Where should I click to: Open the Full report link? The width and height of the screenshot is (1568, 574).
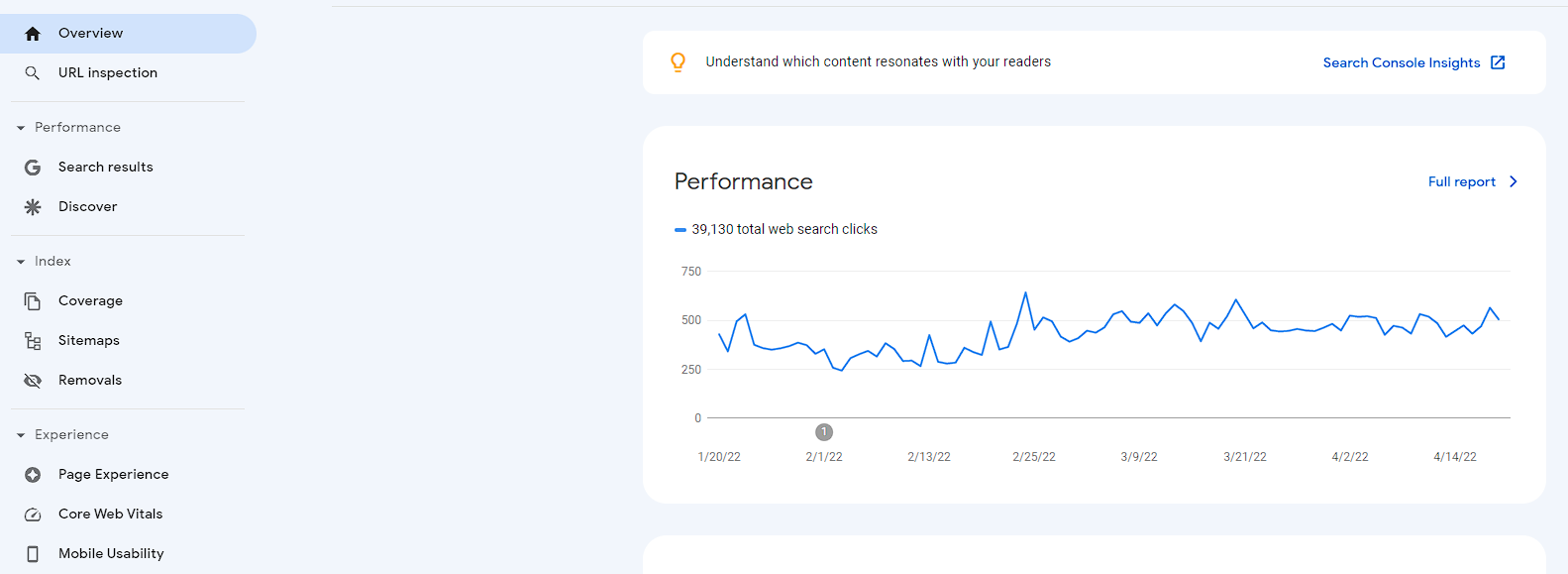coord(1461,181)
